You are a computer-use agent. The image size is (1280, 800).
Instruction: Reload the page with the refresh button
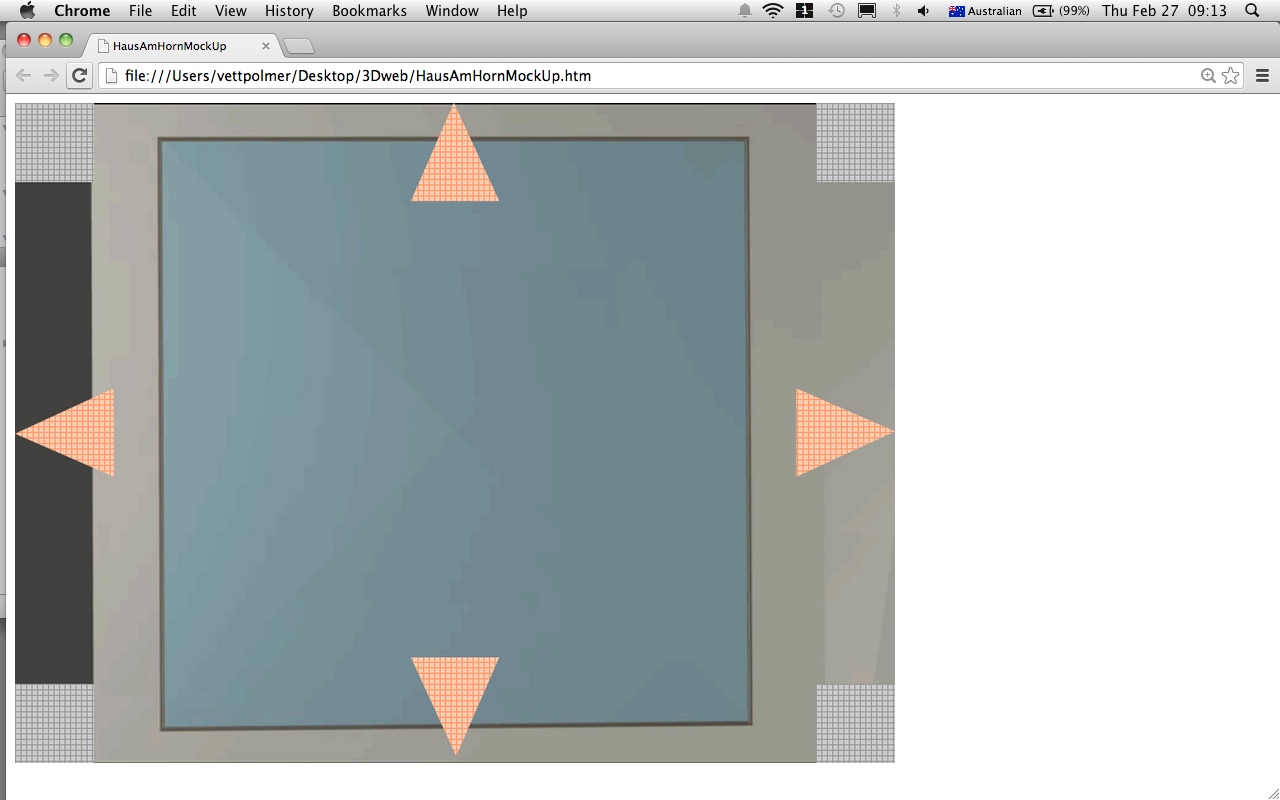click(x=79, y=76)
